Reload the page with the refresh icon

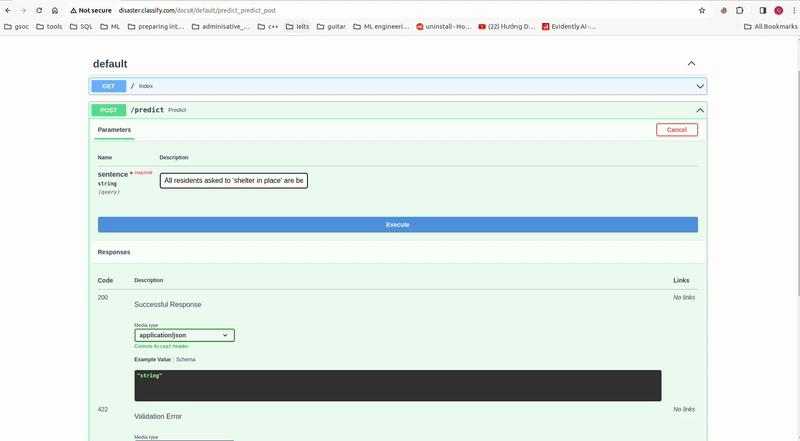(39, 10)
